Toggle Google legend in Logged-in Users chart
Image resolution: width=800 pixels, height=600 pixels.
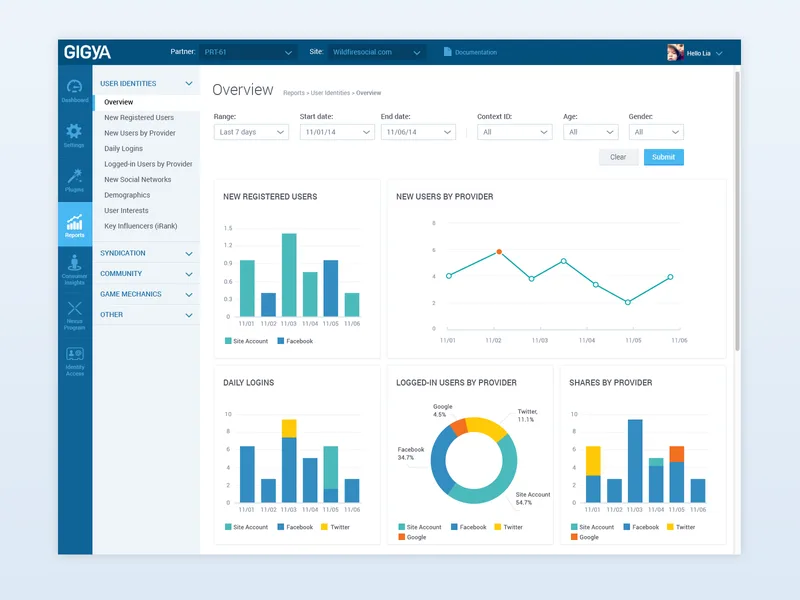pos(412,537)
